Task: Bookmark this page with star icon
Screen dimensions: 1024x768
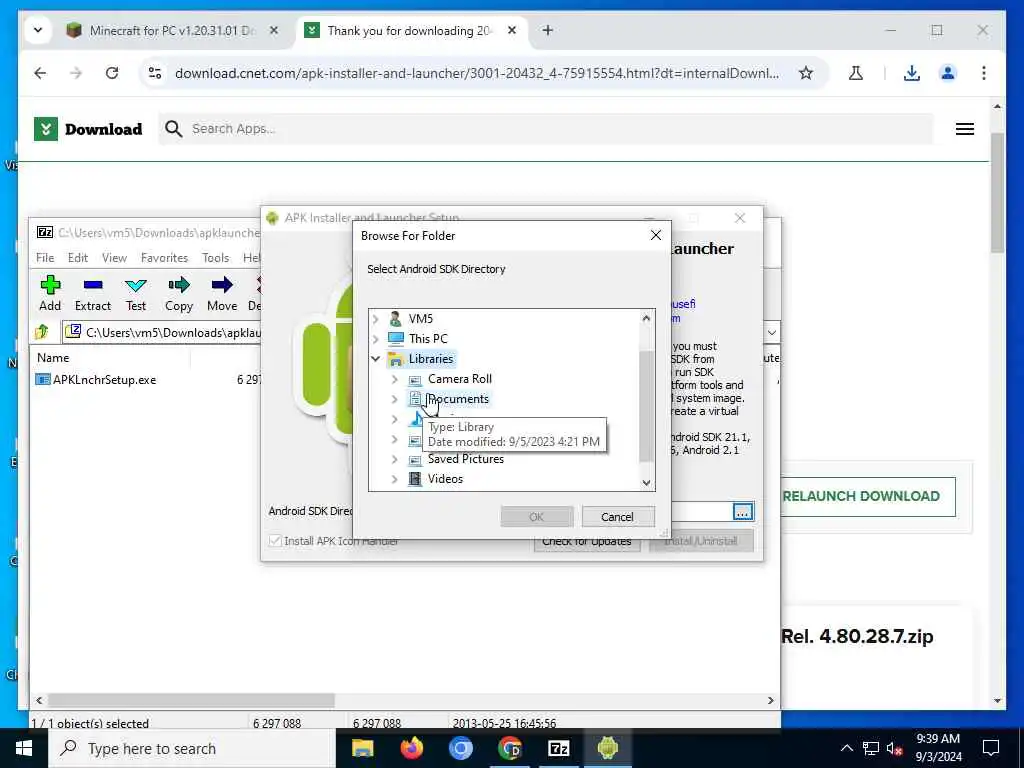Action: click(x=806, y=73)
